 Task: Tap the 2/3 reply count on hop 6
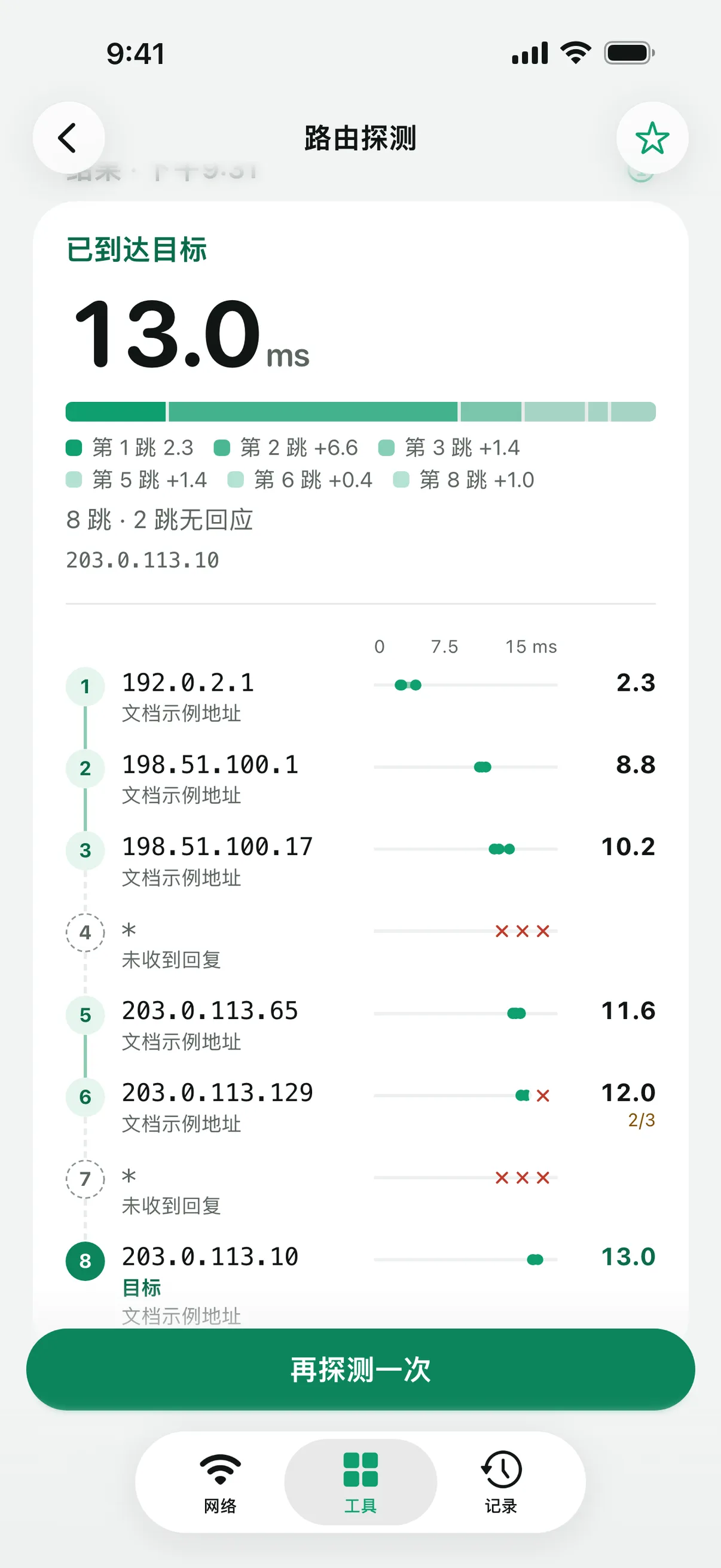pos(642,1121)
